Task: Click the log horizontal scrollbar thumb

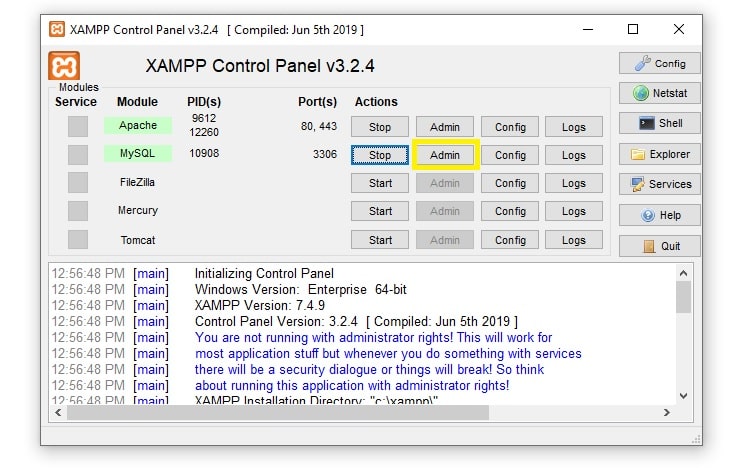Action: (278, 412)
